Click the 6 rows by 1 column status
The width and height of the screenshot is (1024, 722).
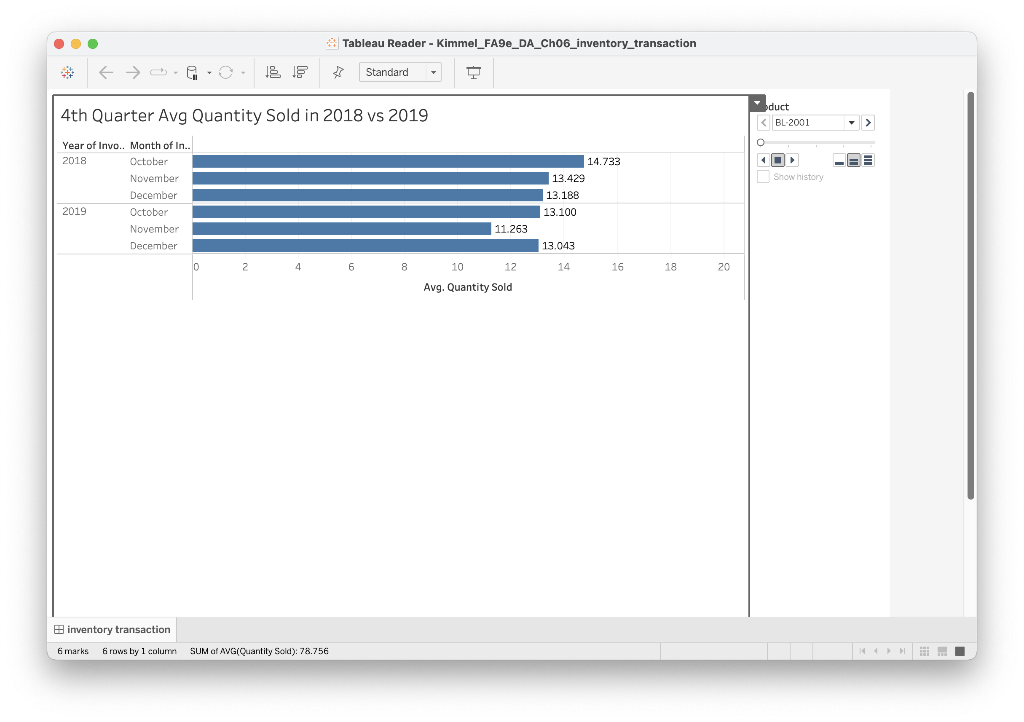click(139, 651)
